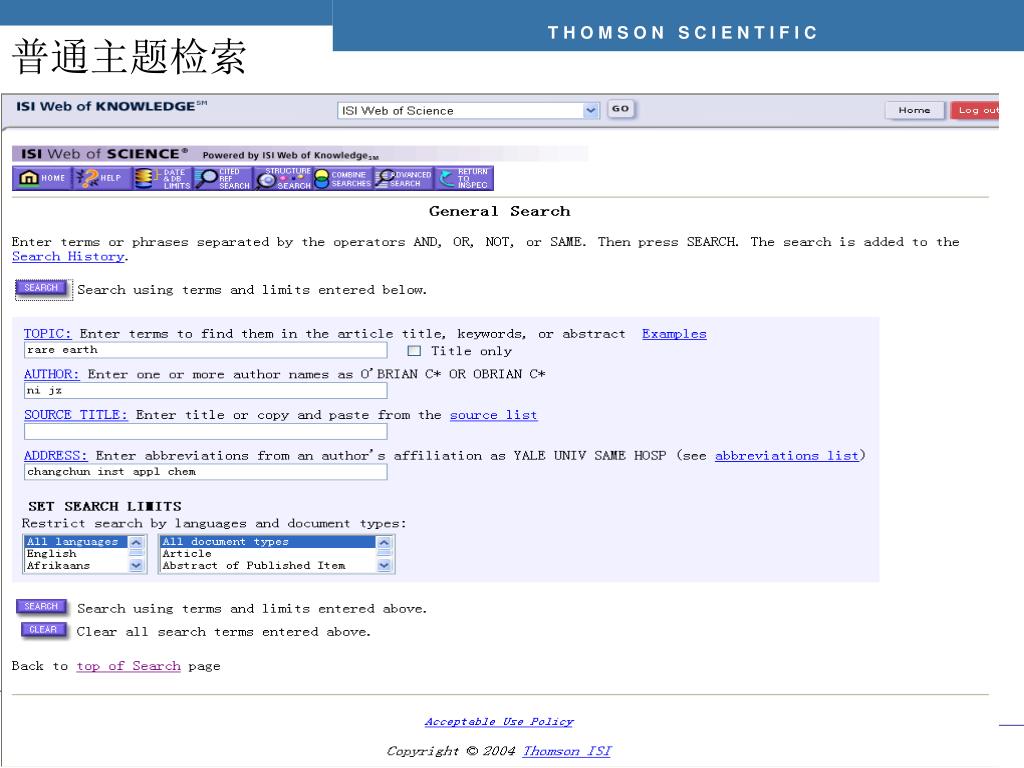Open the Home toolbar icon in Web of Science
The width and height of the screenshot is (1024, 768).
[x=42, y=178]
